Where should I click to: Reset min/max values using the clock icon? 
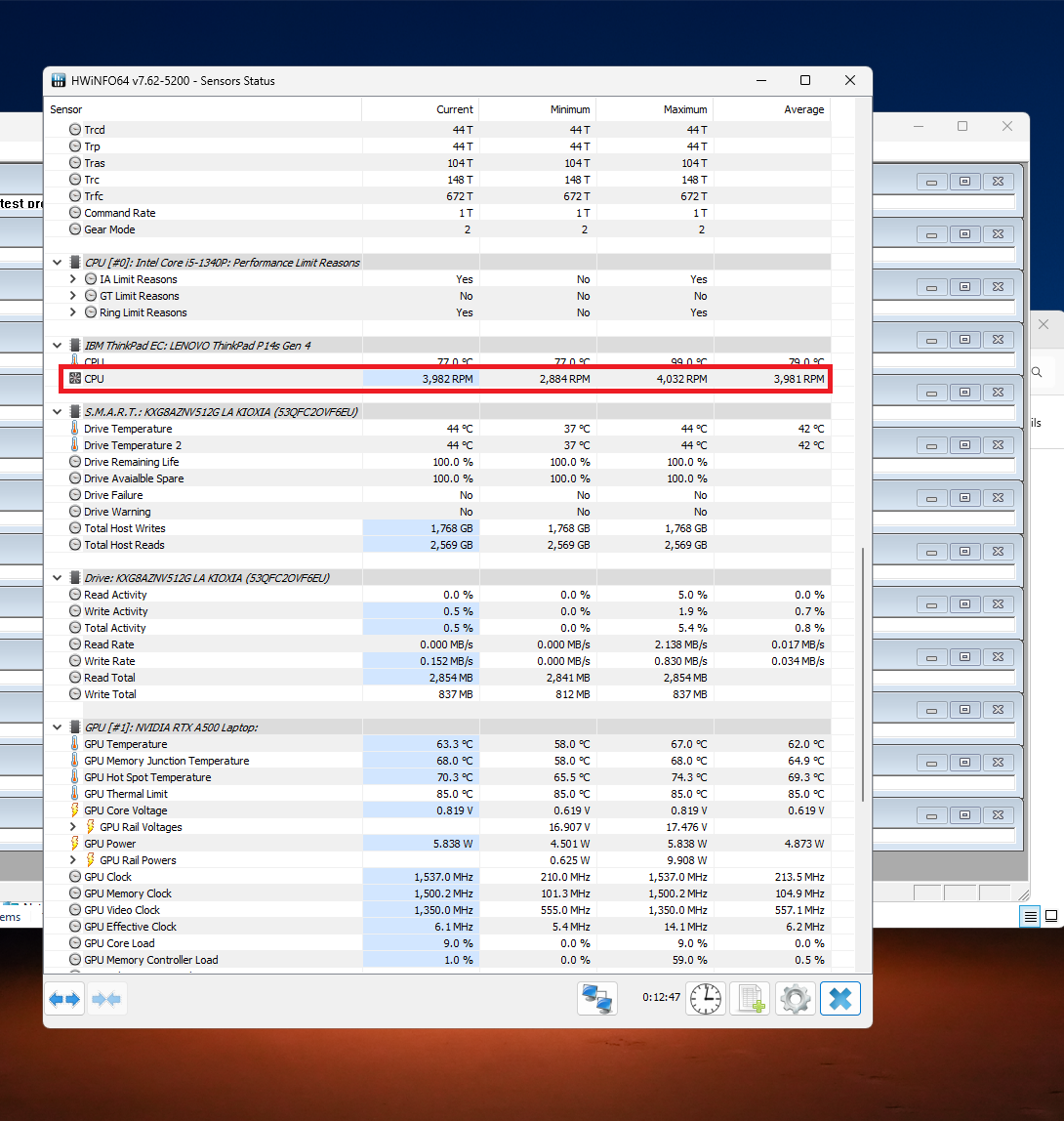705,998
